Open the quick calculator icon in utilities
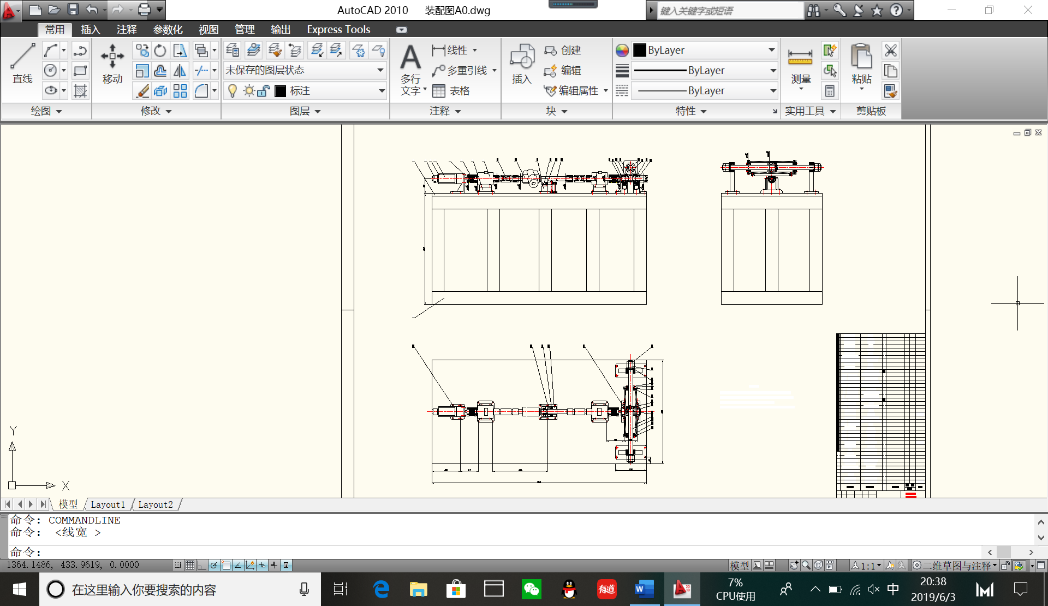 [829, 91]
